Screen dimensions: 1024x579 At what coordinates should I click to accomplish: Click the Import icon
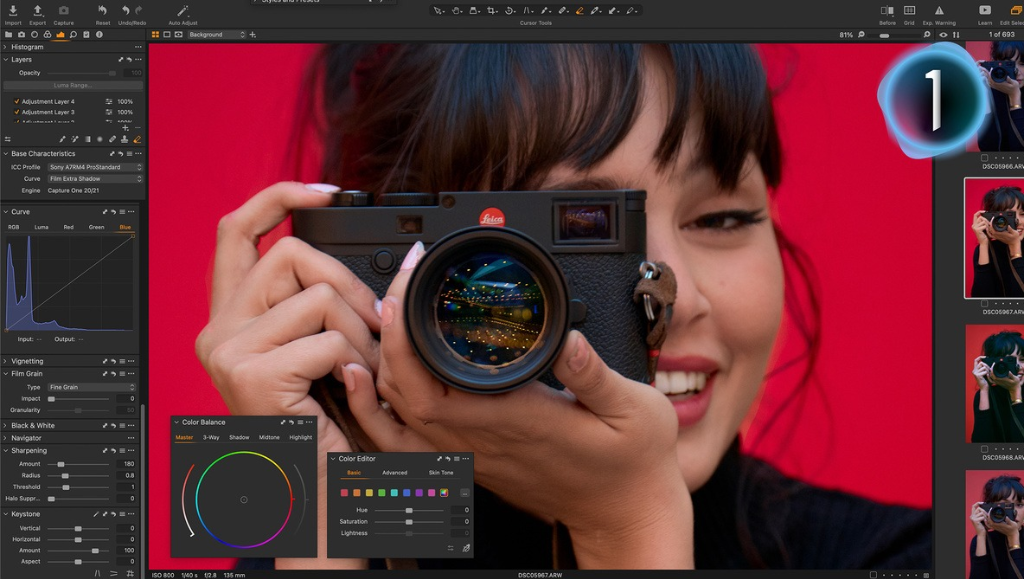(x=13, y=11)
